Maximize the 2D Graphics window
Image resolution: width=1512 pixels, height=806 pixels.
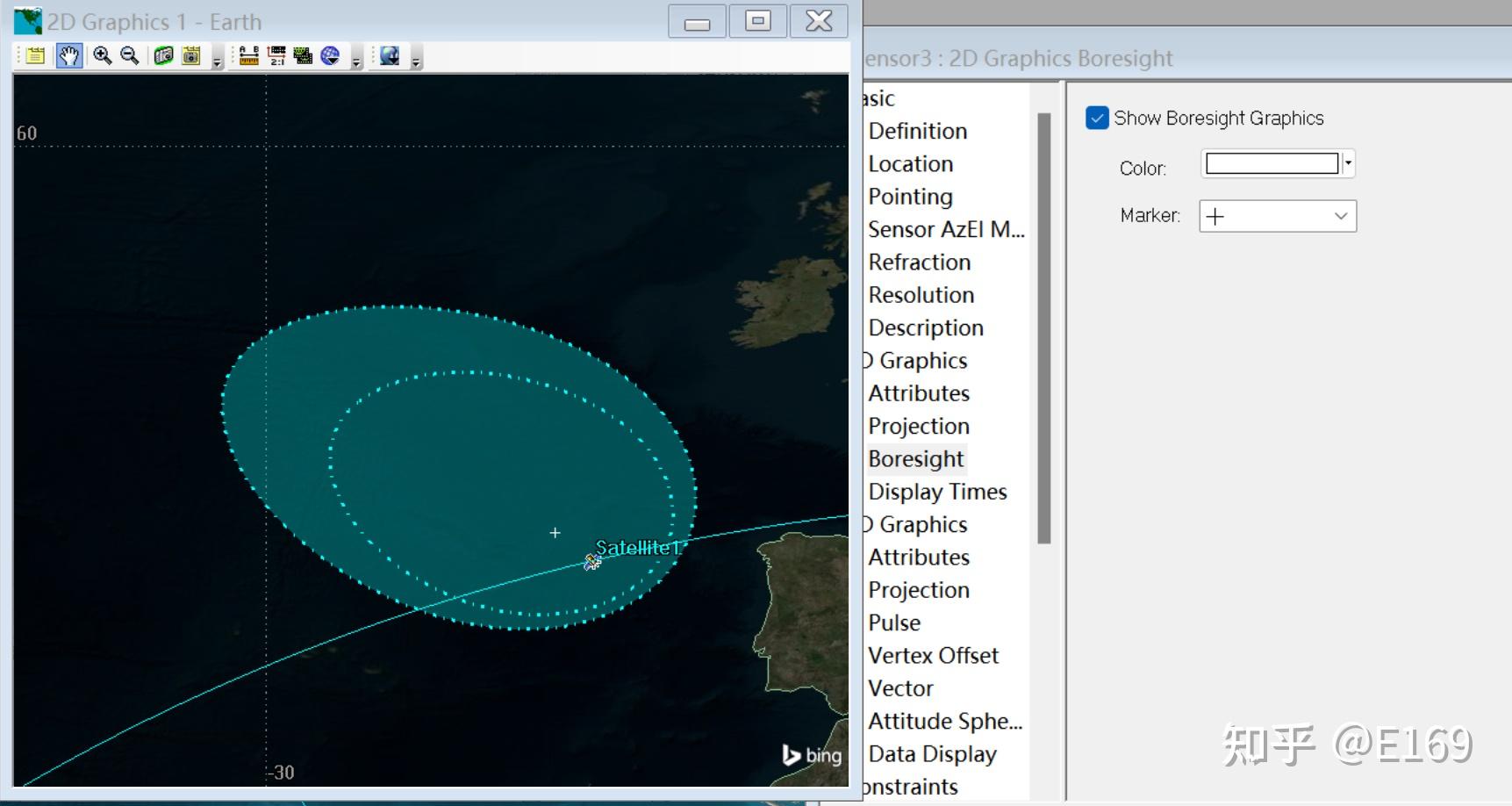pos(758,21)
